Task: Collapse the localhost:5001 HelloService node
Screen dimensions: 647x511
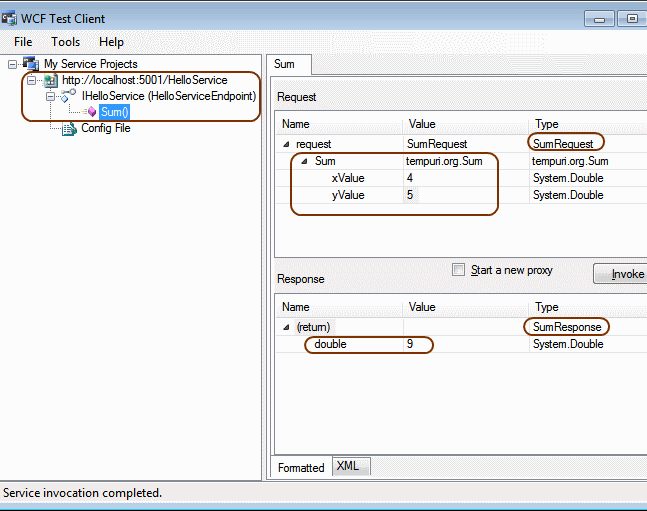Action: coord(31,80)
